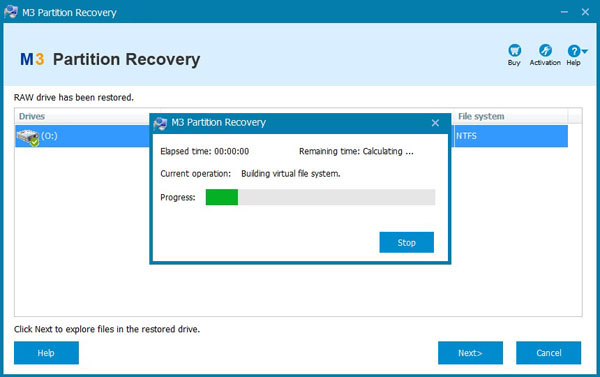Click the app icon in progress dialog title
Image resolution: width=600 pixels, height=377 pixels.
tap(160, 123)
